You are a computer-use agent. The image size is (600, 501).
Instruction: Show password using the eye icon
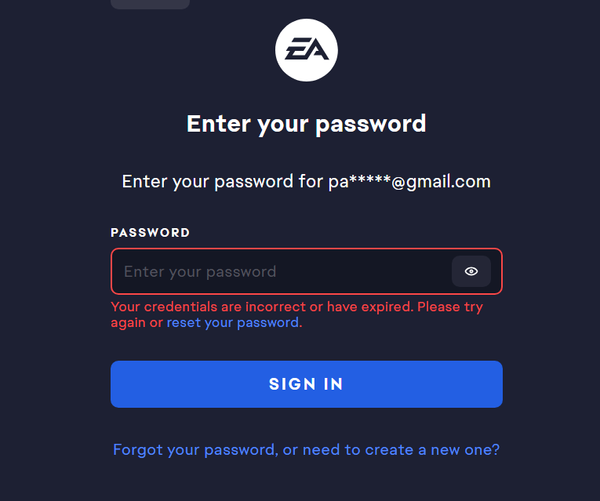471,271
